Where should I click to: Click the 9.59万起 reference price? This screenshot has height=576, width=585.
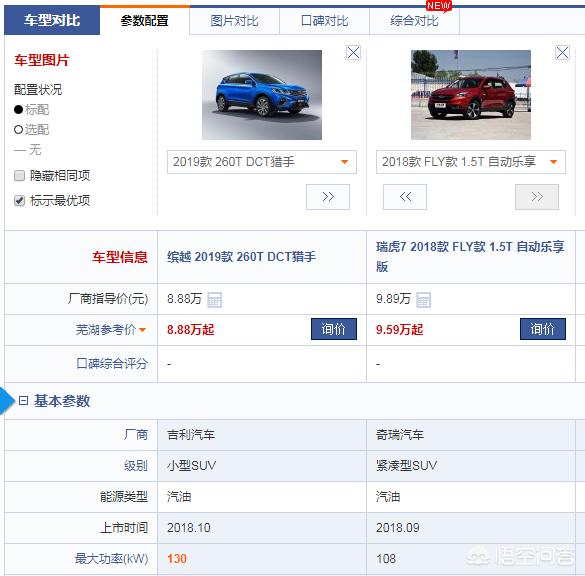(x=400, y=330)
